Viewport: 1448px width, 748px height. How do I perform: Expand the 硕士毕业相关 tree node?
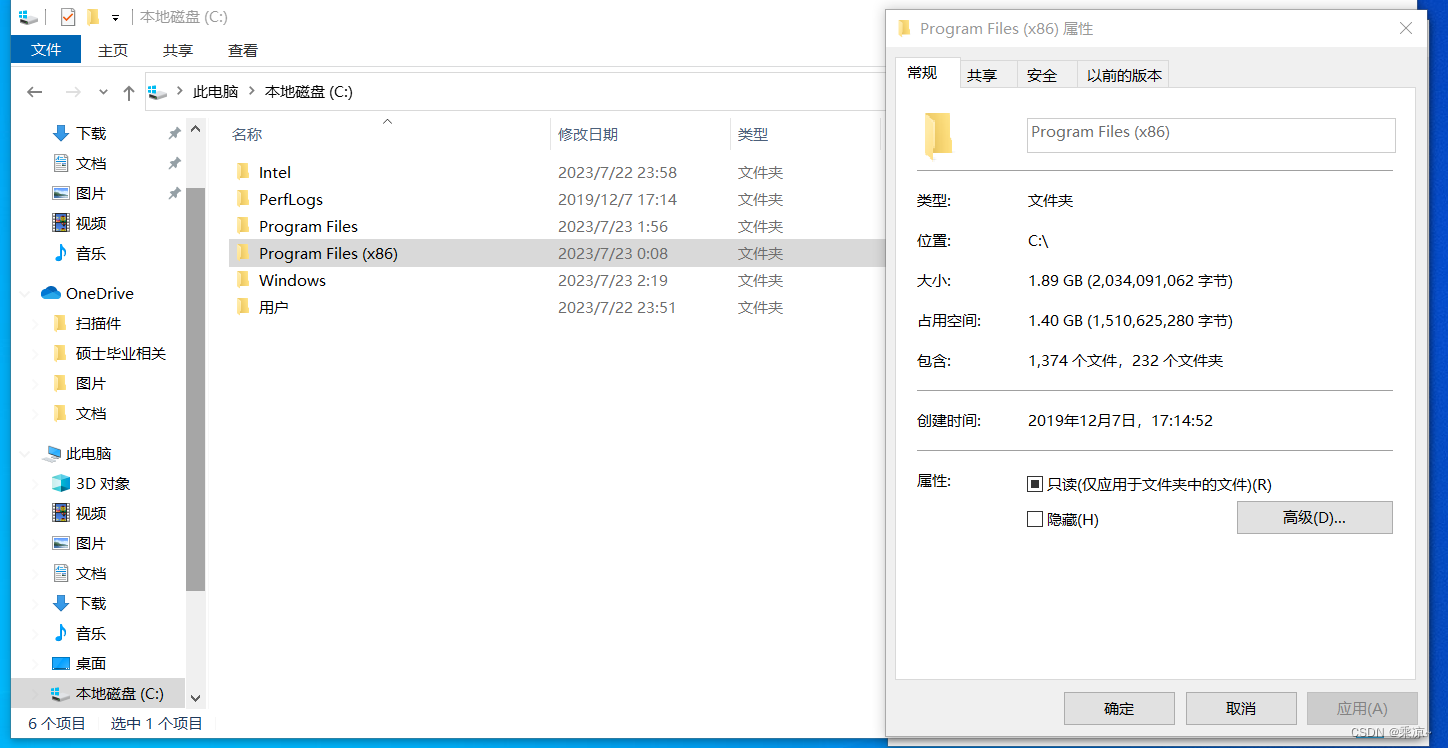coord(36,353)
